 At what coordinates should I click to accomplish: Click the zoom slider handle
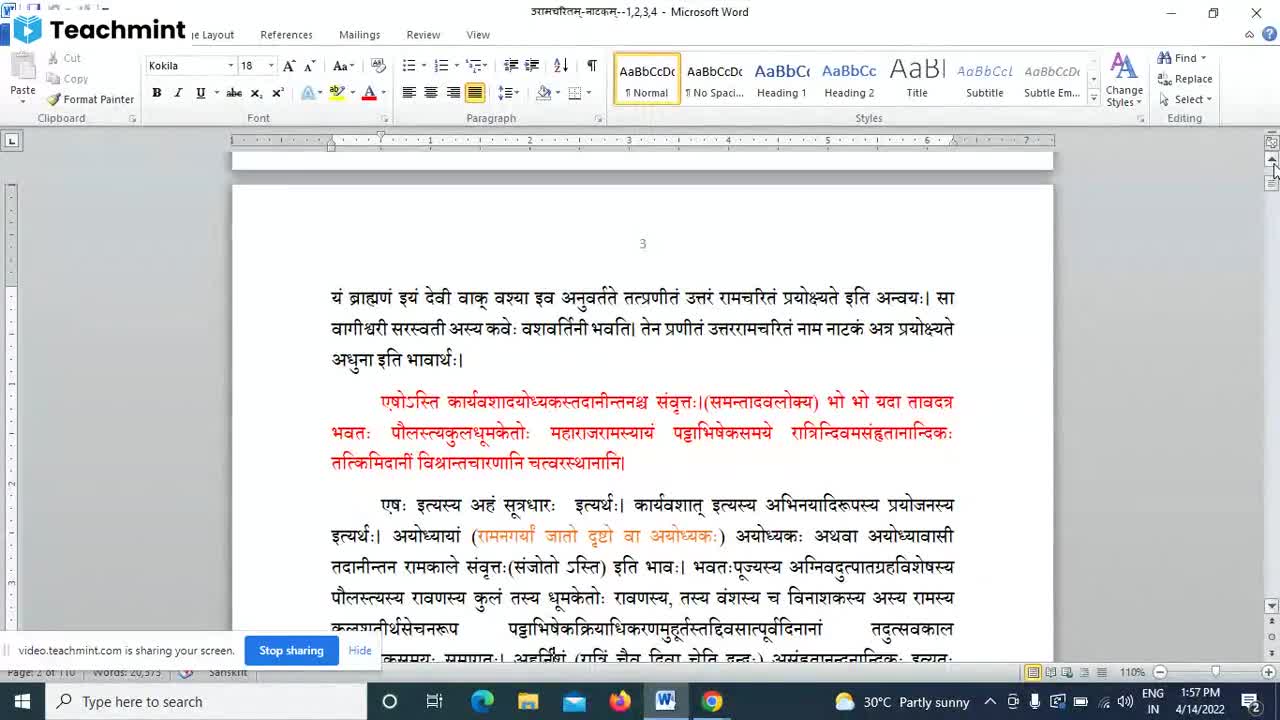[x=1216, y=672]
